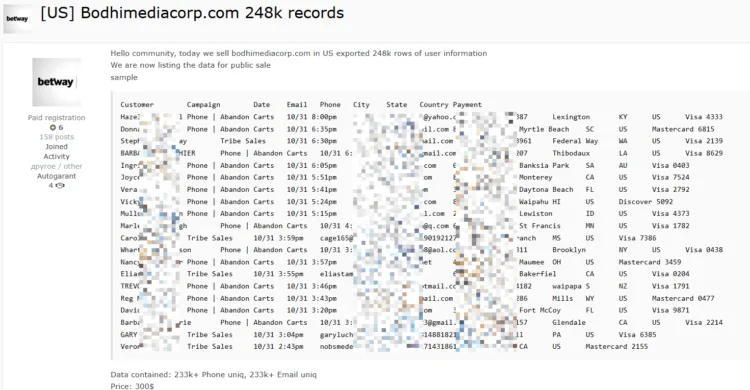
Task: Open the 158 posts link
Action: pyautogui.click(x=56, y=137)
